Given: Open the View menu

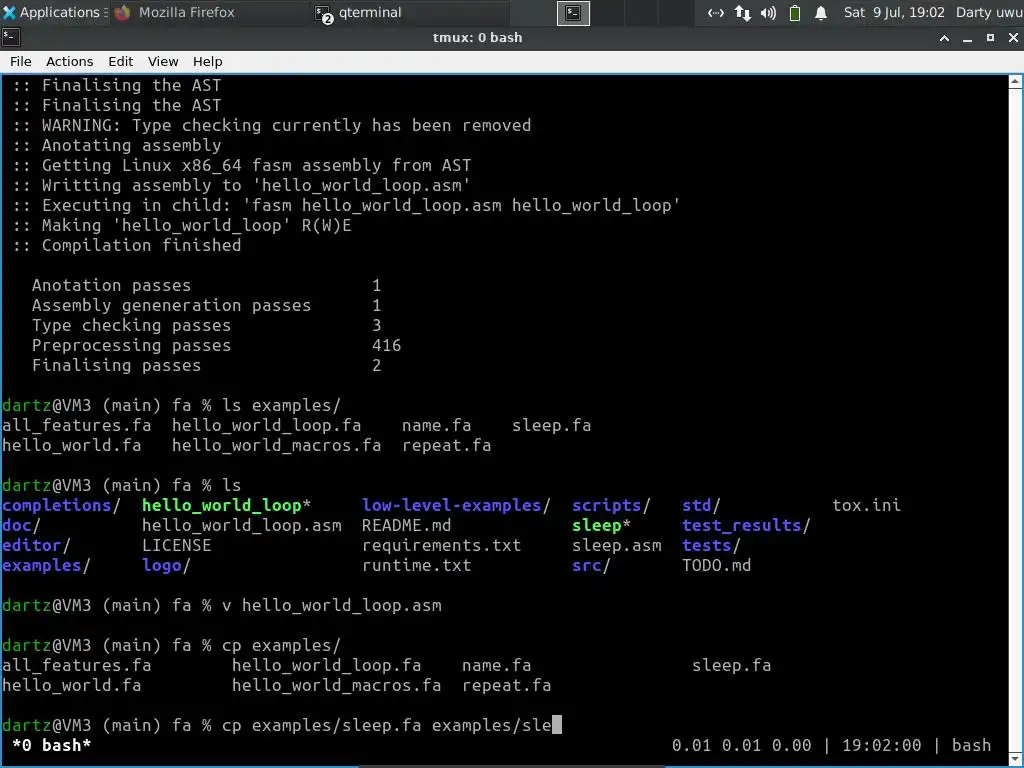Looking at the screenshot, I should pyautogui.click(x=163, y=61).
